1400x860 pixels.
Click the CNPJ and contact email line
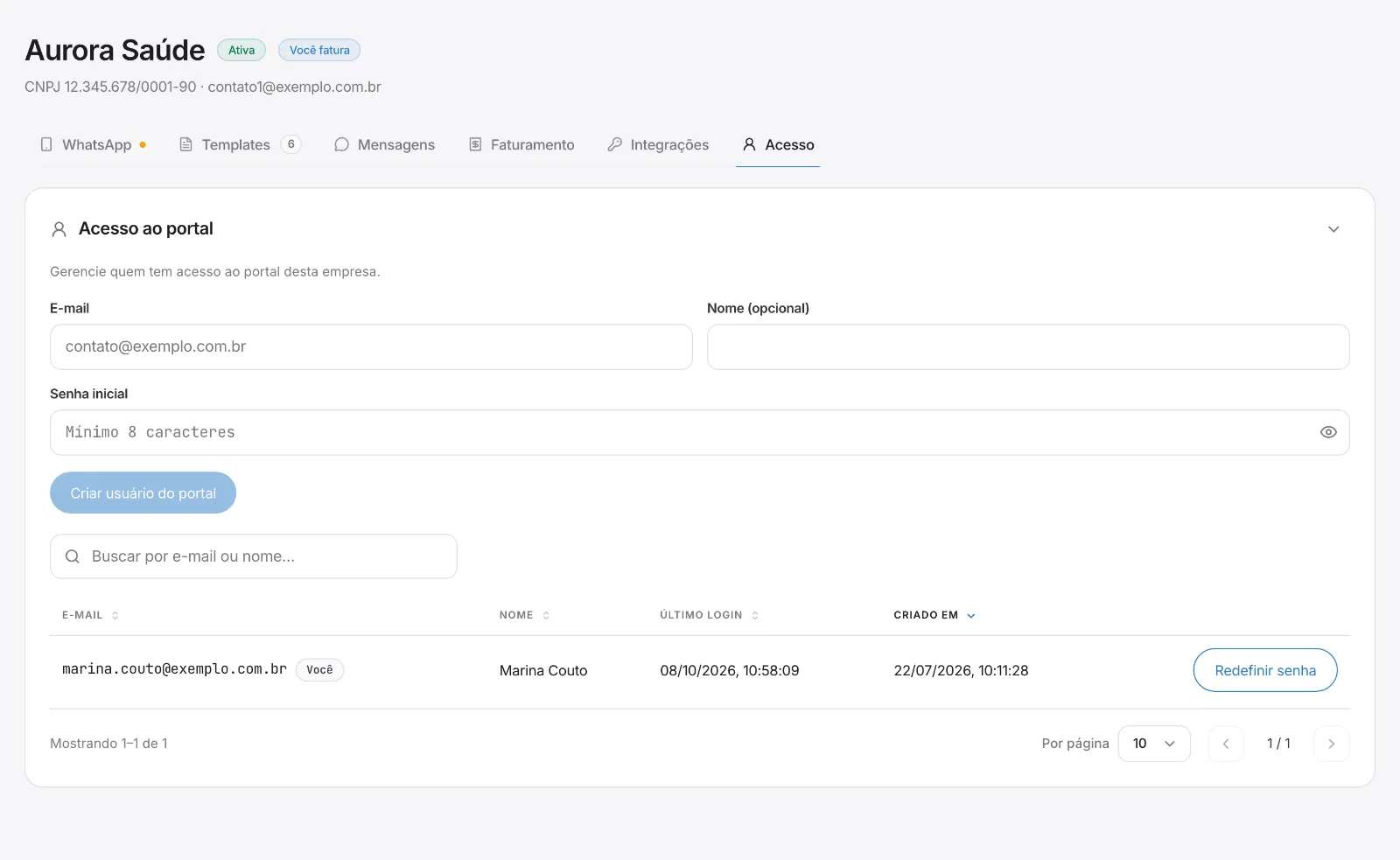point(203,87)
